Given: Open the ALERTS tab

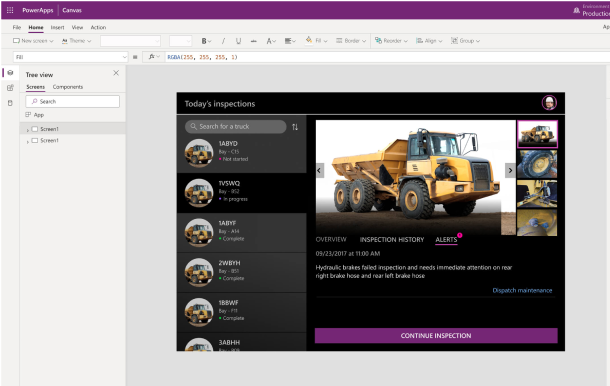Looking at the screenshot, I should point(446,240).
